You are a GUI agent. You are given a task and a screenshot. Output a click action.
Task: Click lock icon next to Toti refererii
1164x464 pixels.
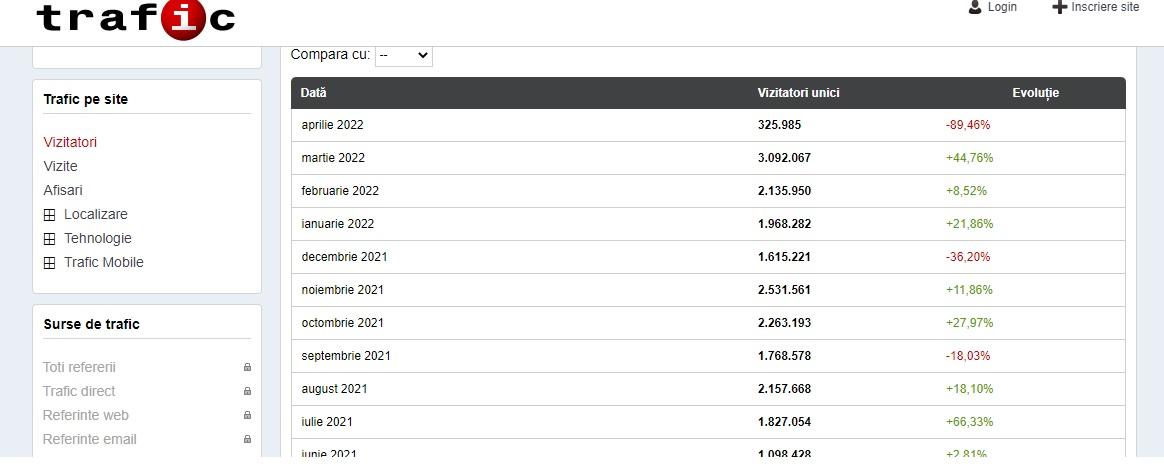tap(247, 368)
